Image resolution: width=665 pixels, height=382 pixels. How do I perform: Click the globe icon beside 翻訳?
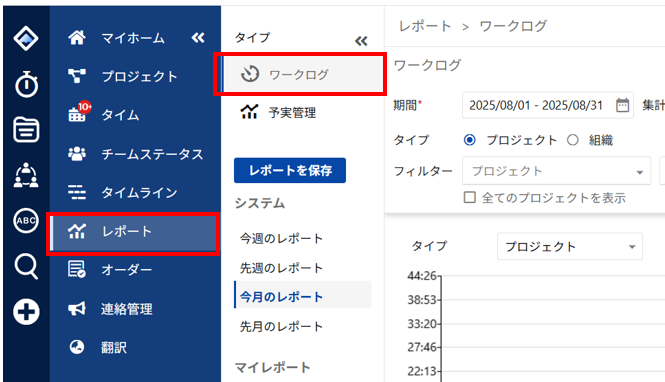point(77,347)
